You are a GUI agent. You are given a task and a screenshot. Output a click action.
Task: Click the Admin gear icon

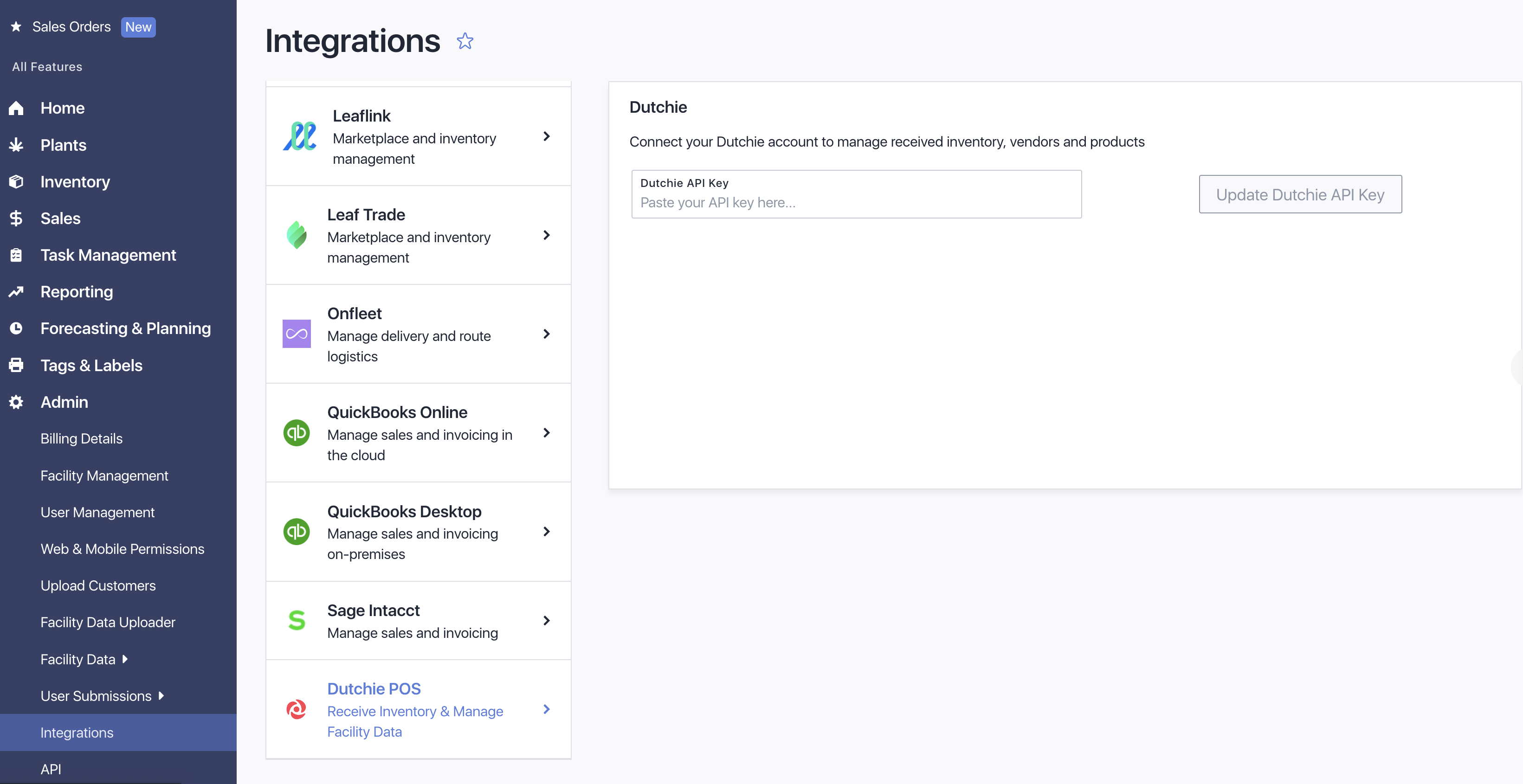click(x=17, y=402)
